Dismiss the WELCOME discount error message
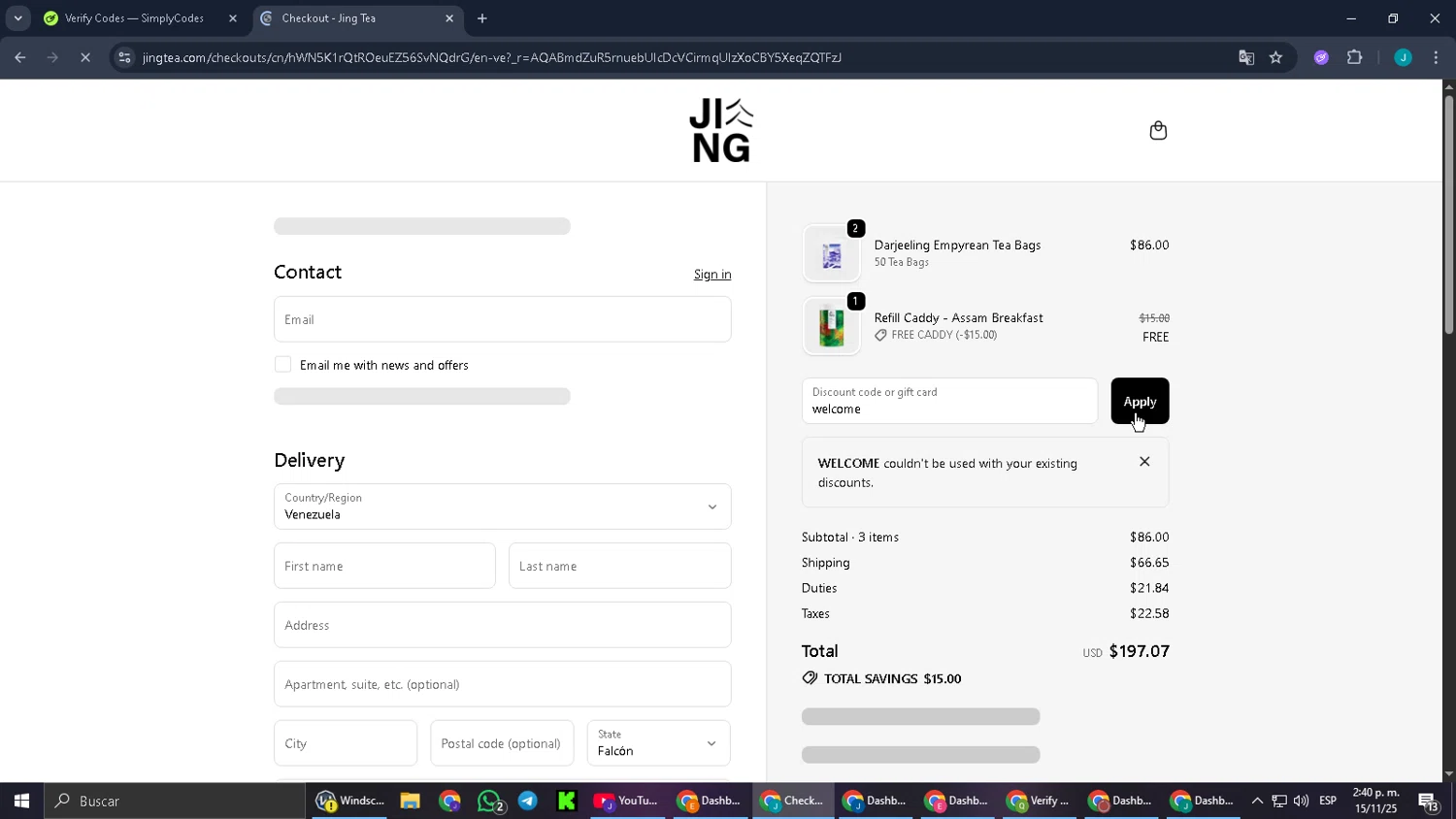The image size is (1456, 819). [1144, 462]
